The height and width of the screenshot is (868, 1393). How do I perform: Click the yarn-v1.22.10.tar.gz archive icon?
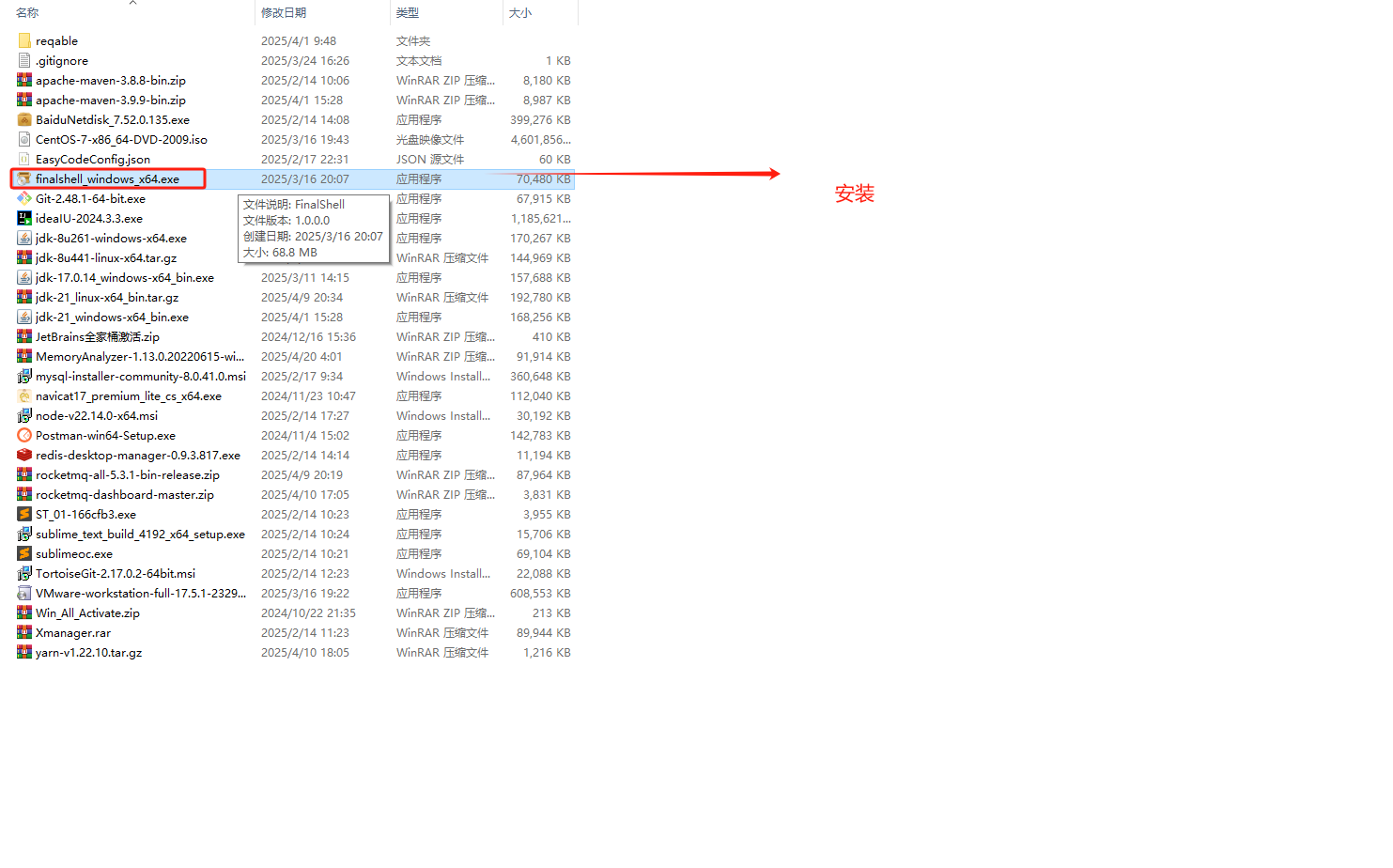coord(24,652)
